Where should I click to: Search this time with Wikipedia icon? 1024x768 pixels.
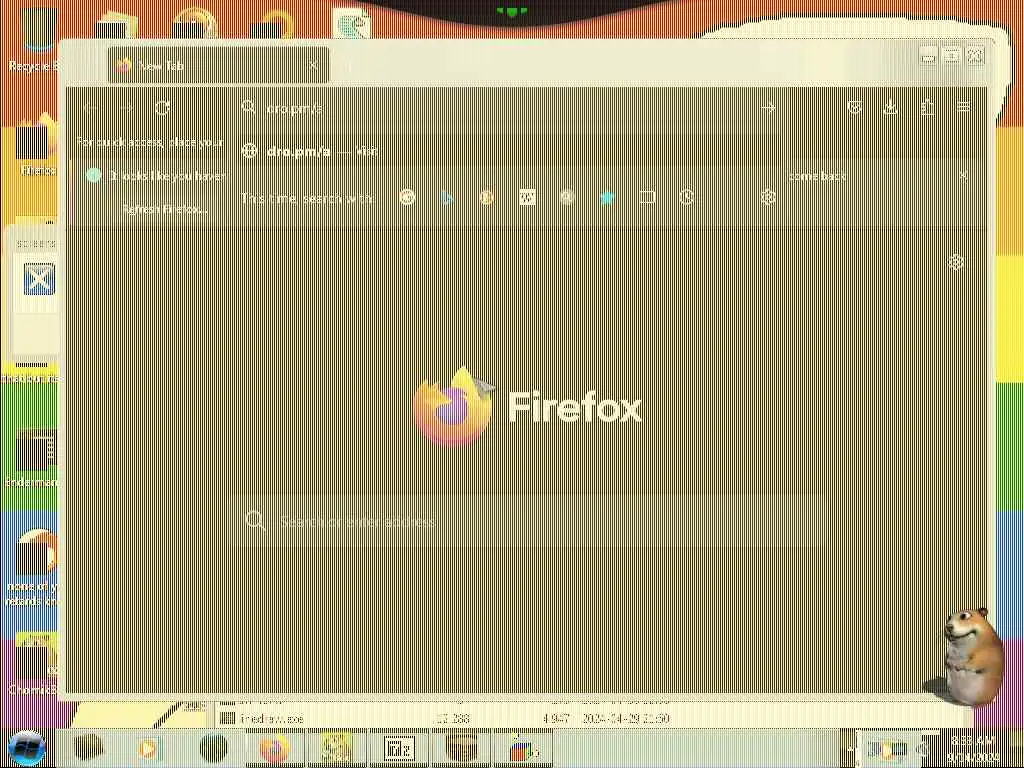(x=527, y=197)
